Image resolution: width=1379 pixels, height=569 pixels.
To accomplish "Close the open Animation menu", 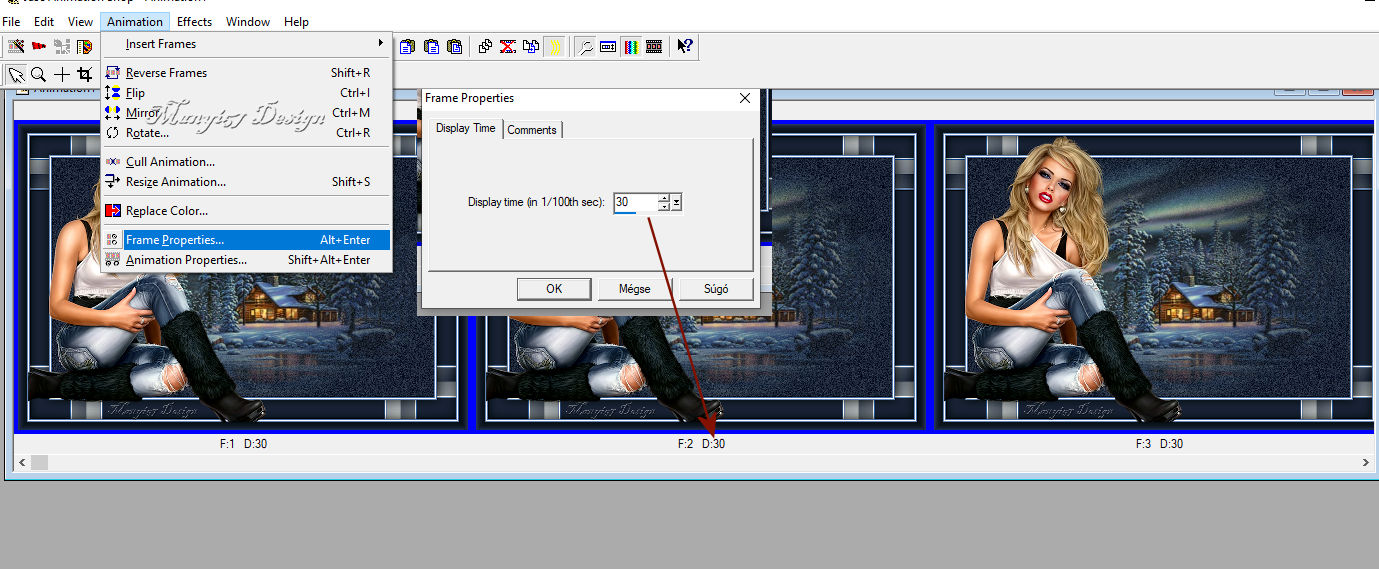I will pyautogui.click(x=135, y=21).
